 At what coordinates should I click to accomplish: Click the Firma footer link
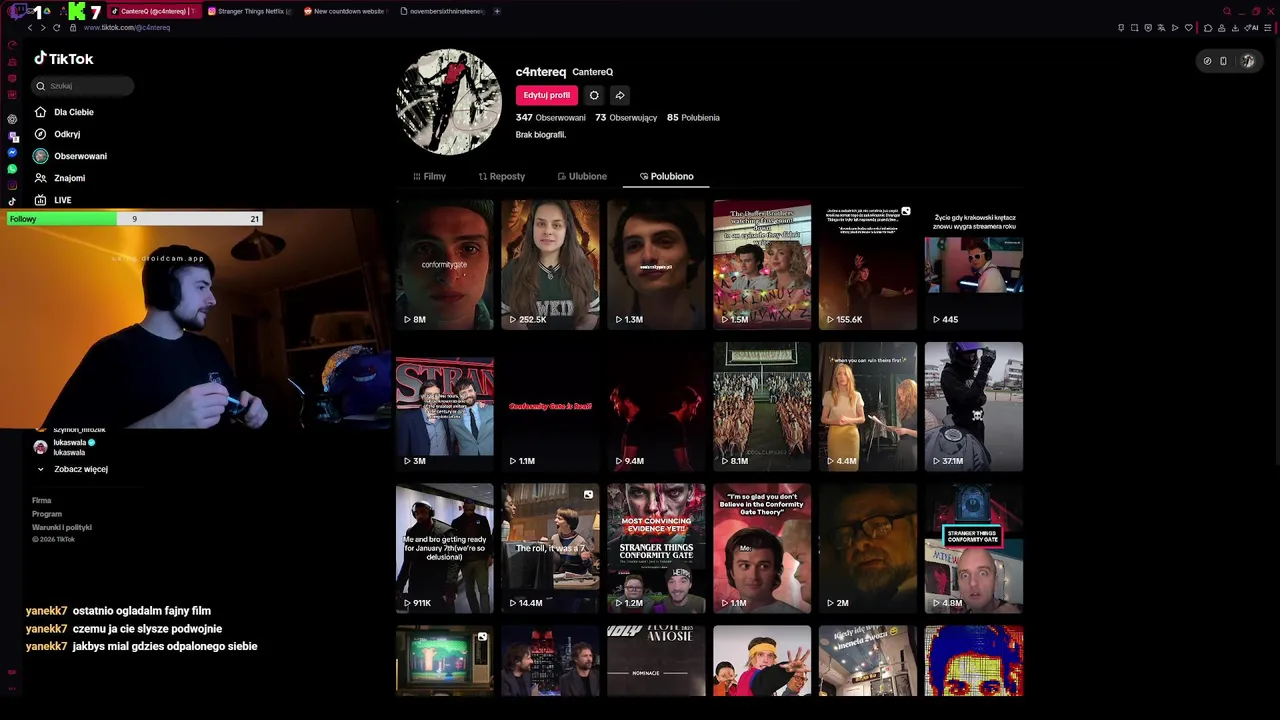(42, 500)
